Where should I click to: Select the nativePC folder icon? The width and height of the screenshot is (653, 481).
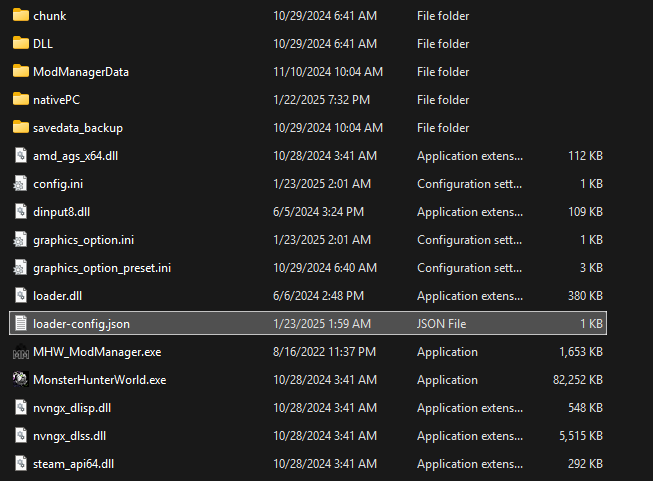pyautogui.click(x=21, y=100)
